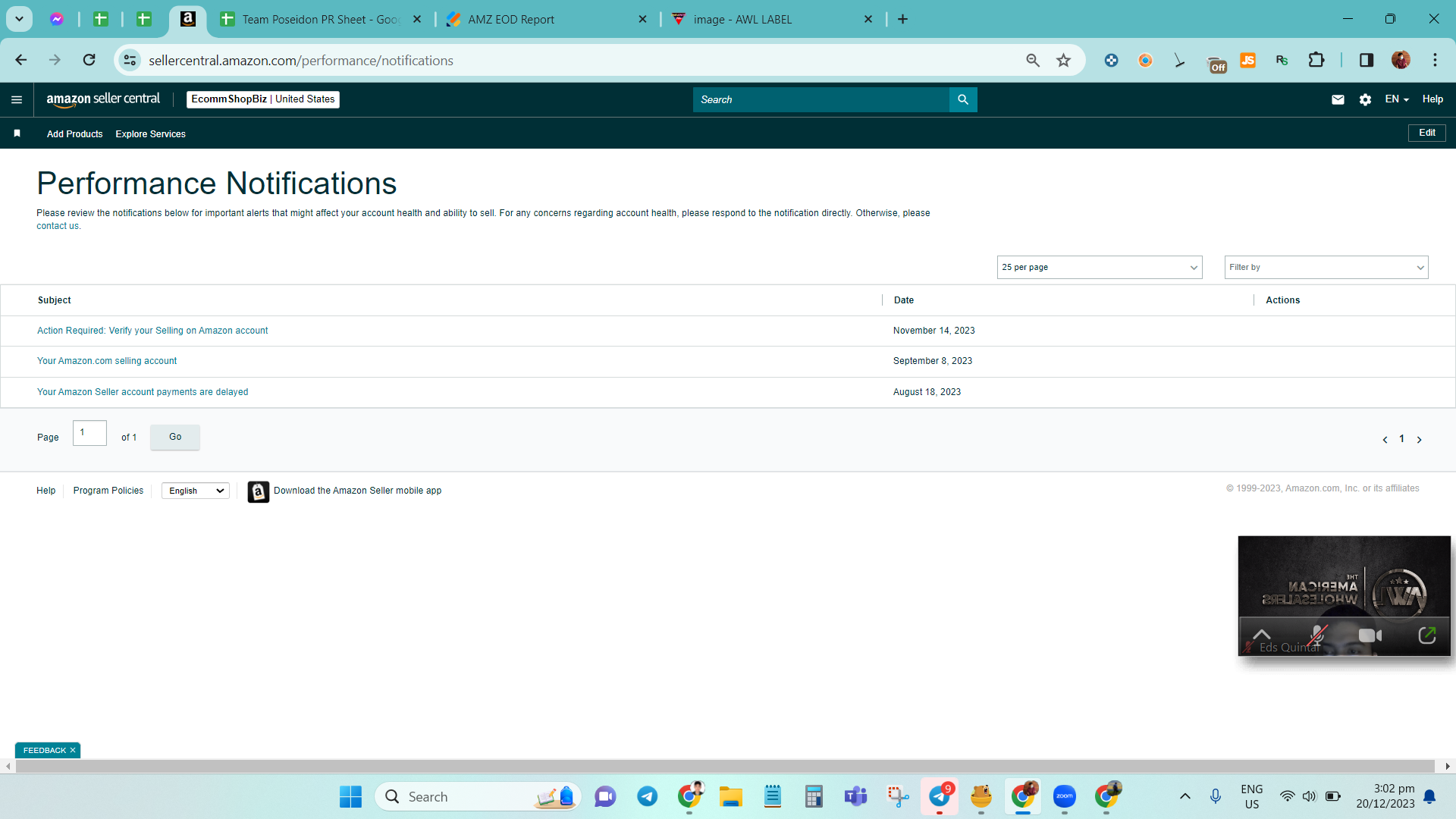Unmute microphone in the Zoom mini window

(x=1317, y=635)
